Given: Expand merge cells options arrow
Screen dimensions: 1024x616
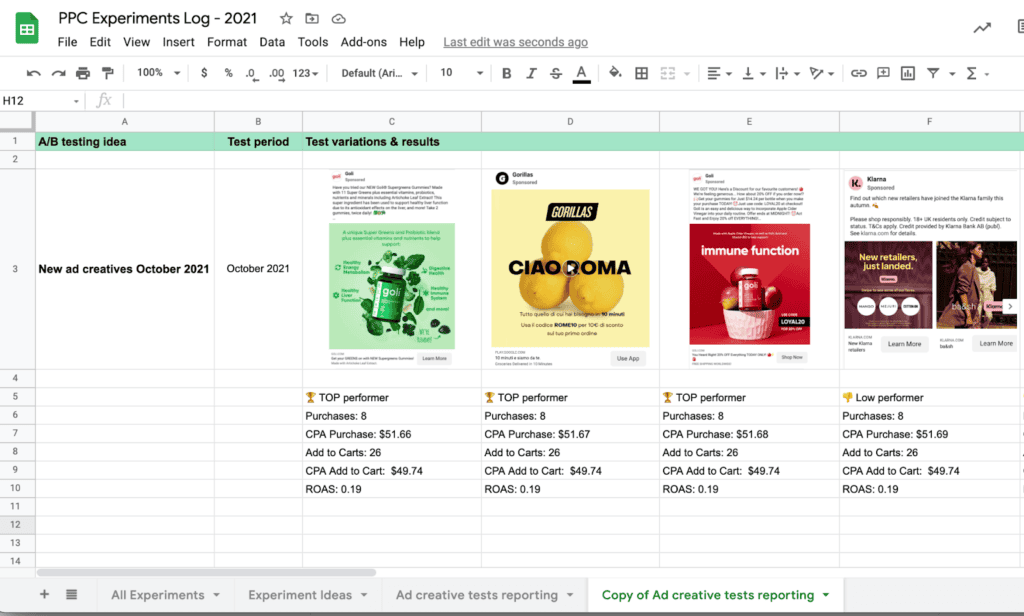Looking at the screenshot, I should (x=687, y=74).
